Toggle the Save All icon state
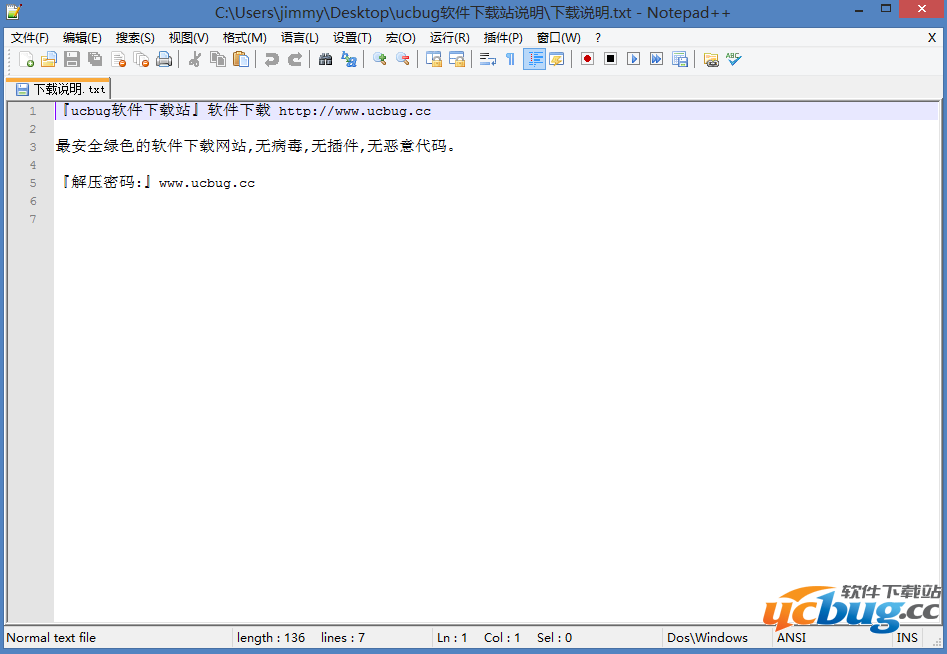This screenshot has height=654, width=947. pos(94,59)
